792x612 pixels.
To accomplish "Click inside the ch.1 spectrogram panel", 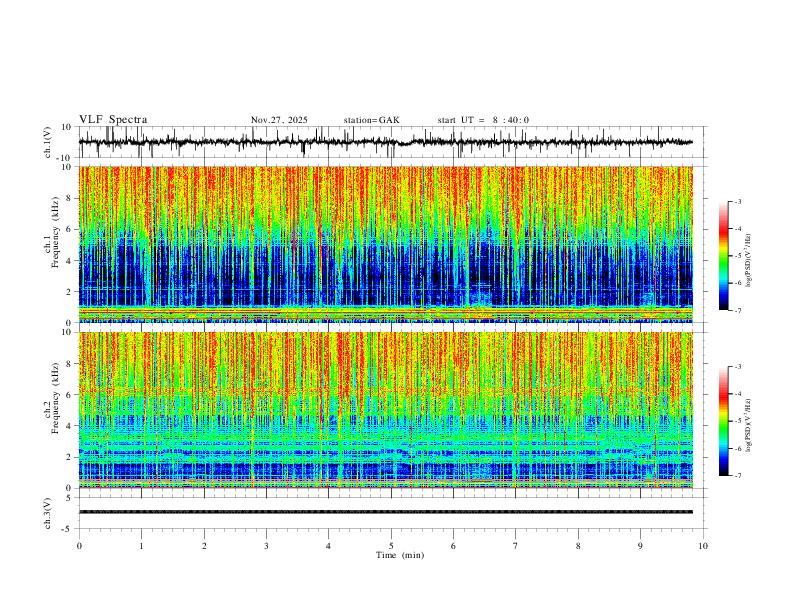I will pos(385,244).
